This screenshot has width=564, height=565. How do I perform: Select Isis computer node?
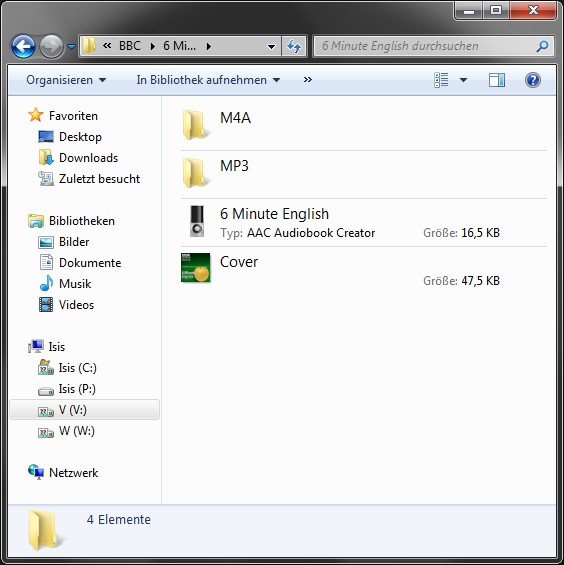click(57, 347)
